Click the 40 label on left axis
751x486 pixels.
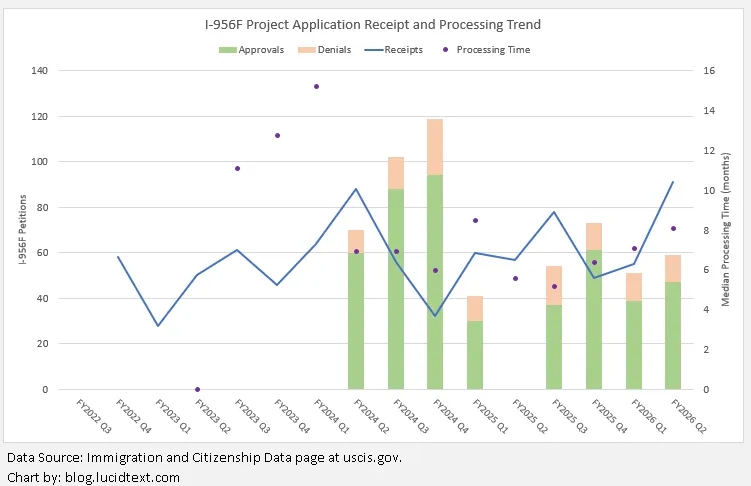pos(42,298)
